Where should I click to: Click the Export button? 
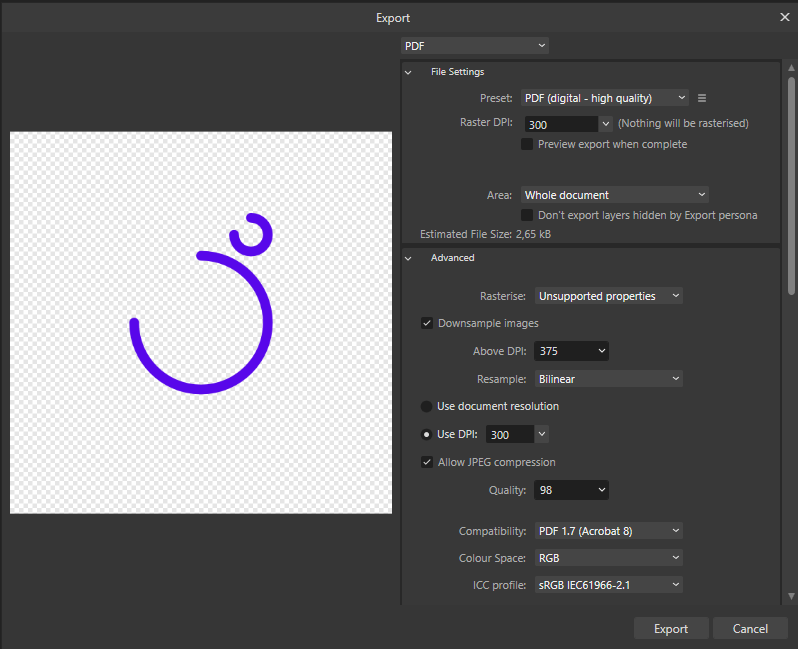[x=671, y=629]
